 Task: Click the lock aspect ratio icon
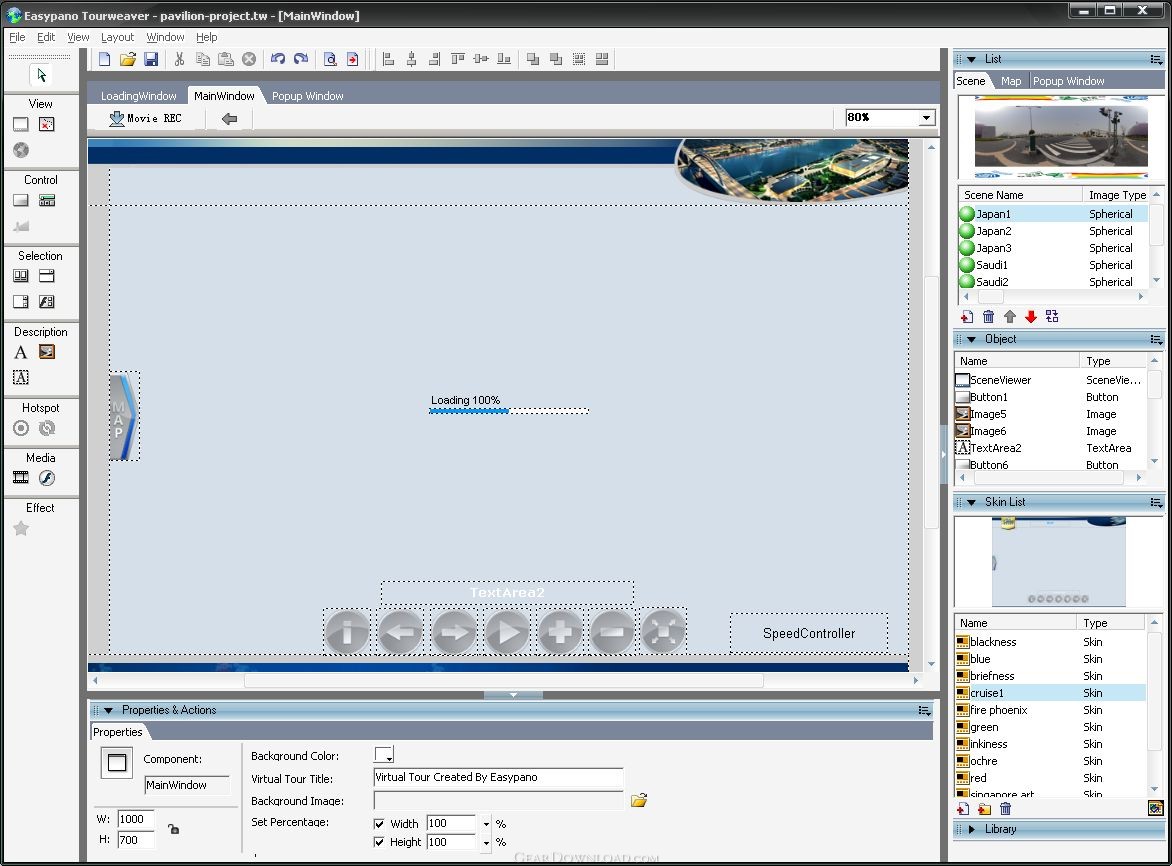click(x=173, y=829)
